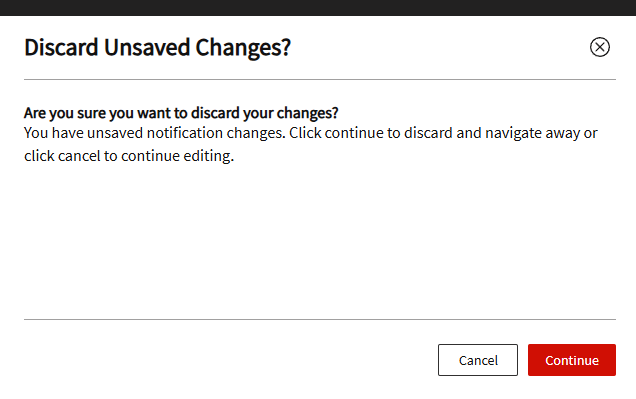Dismiss the dialog via the X circle icon

tap(599, 47)
